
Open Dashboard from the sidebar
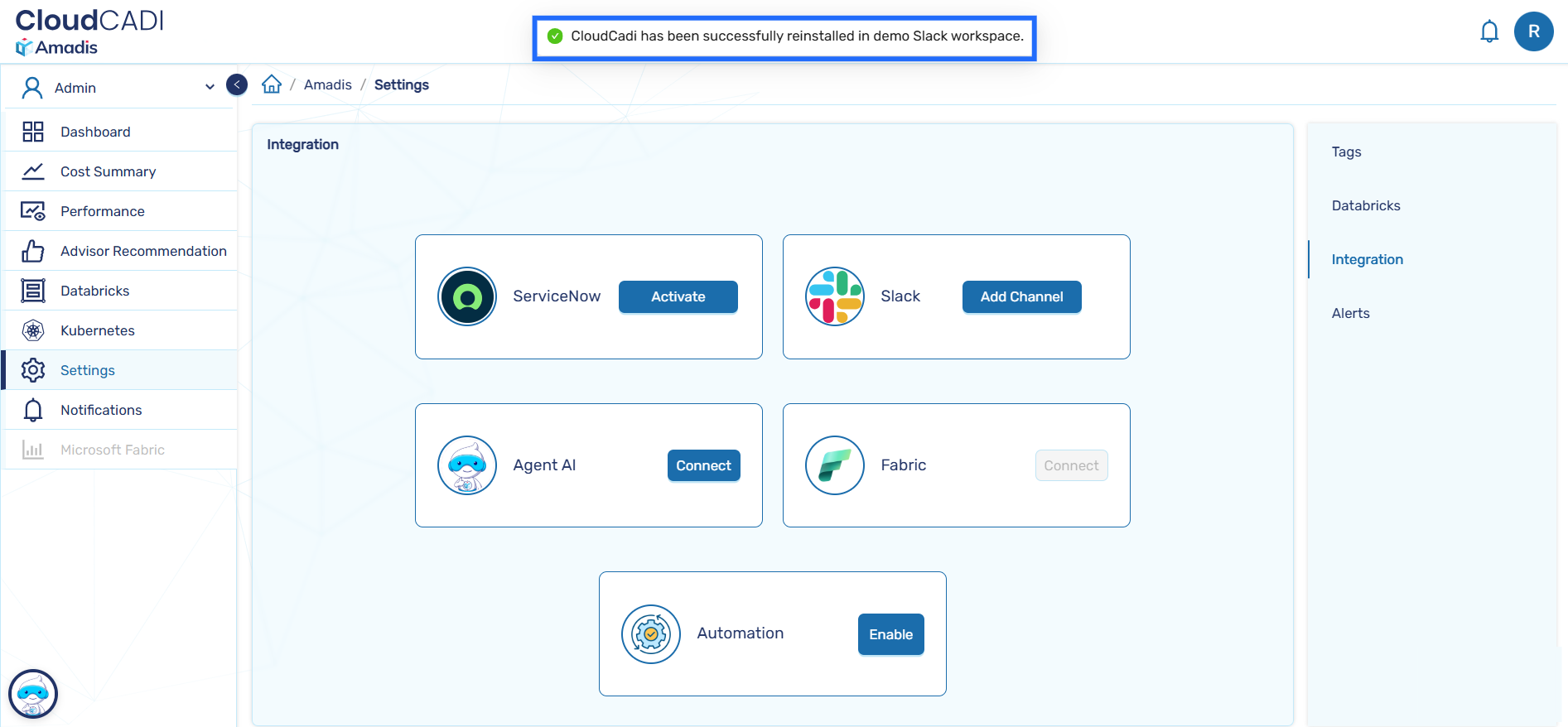tap(95, 132)
